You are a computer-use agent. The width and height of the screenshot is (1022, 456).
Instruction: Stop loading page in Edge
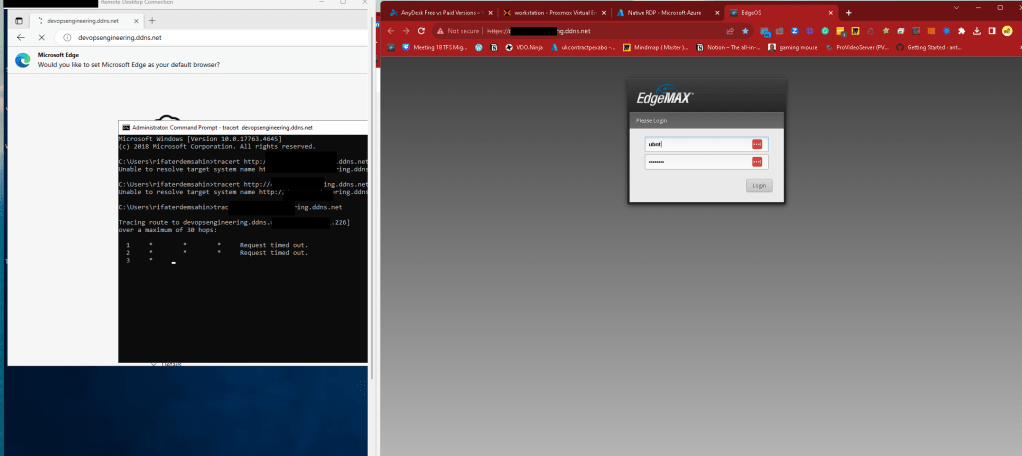click(x=40, y=37)
